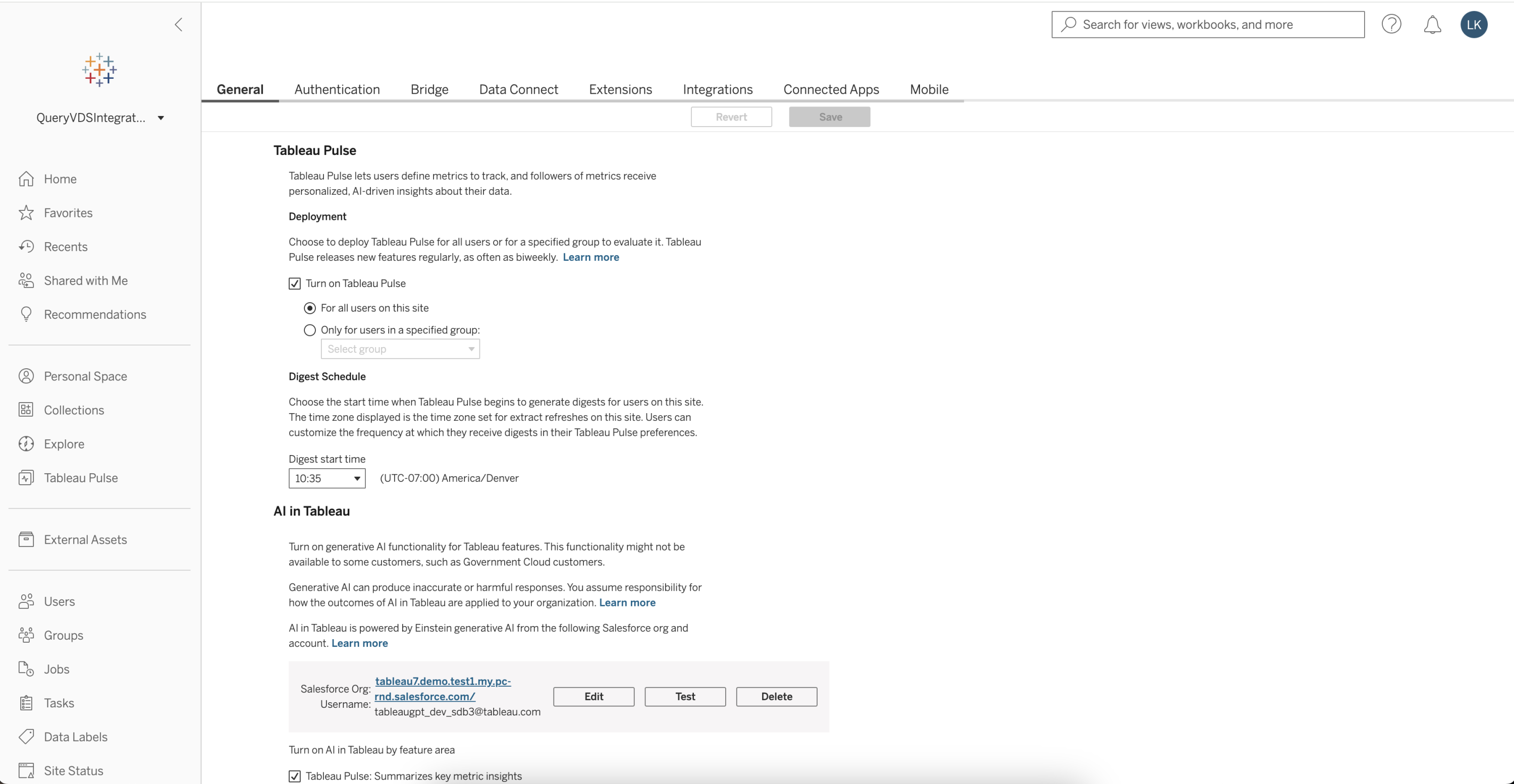This screenshot has height=784, width=1514.
Task: Open the Connected Apps tab
Action: click(x=831, y=89)
